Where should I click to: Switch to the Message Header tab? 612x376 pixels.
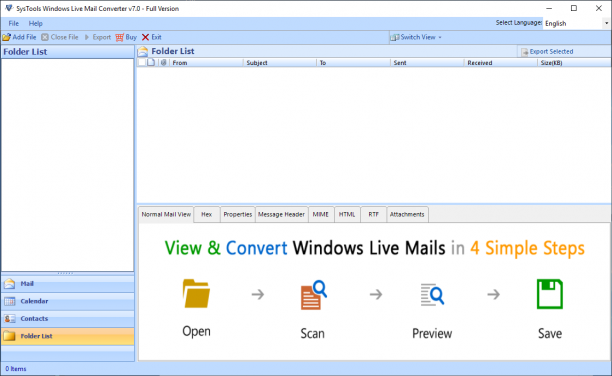(281, 214)
